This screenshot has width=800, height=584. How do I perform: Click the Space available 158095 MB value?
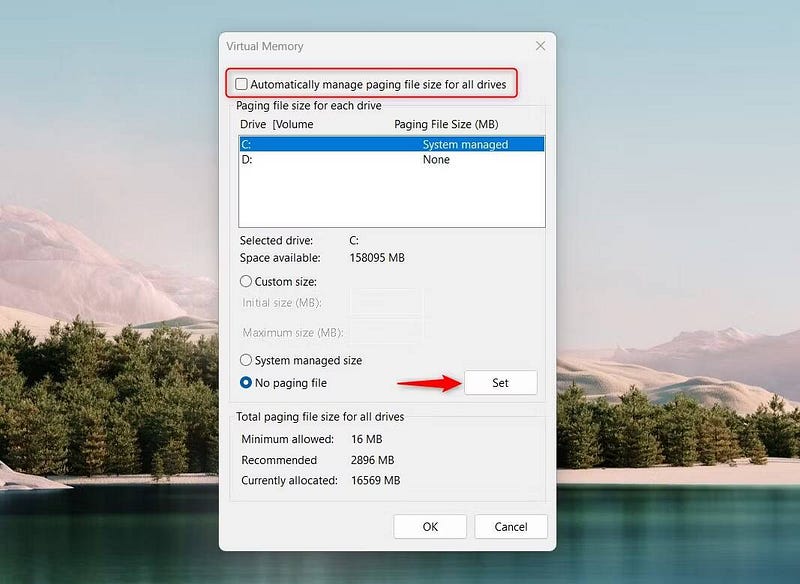click(x=376, y=258)
